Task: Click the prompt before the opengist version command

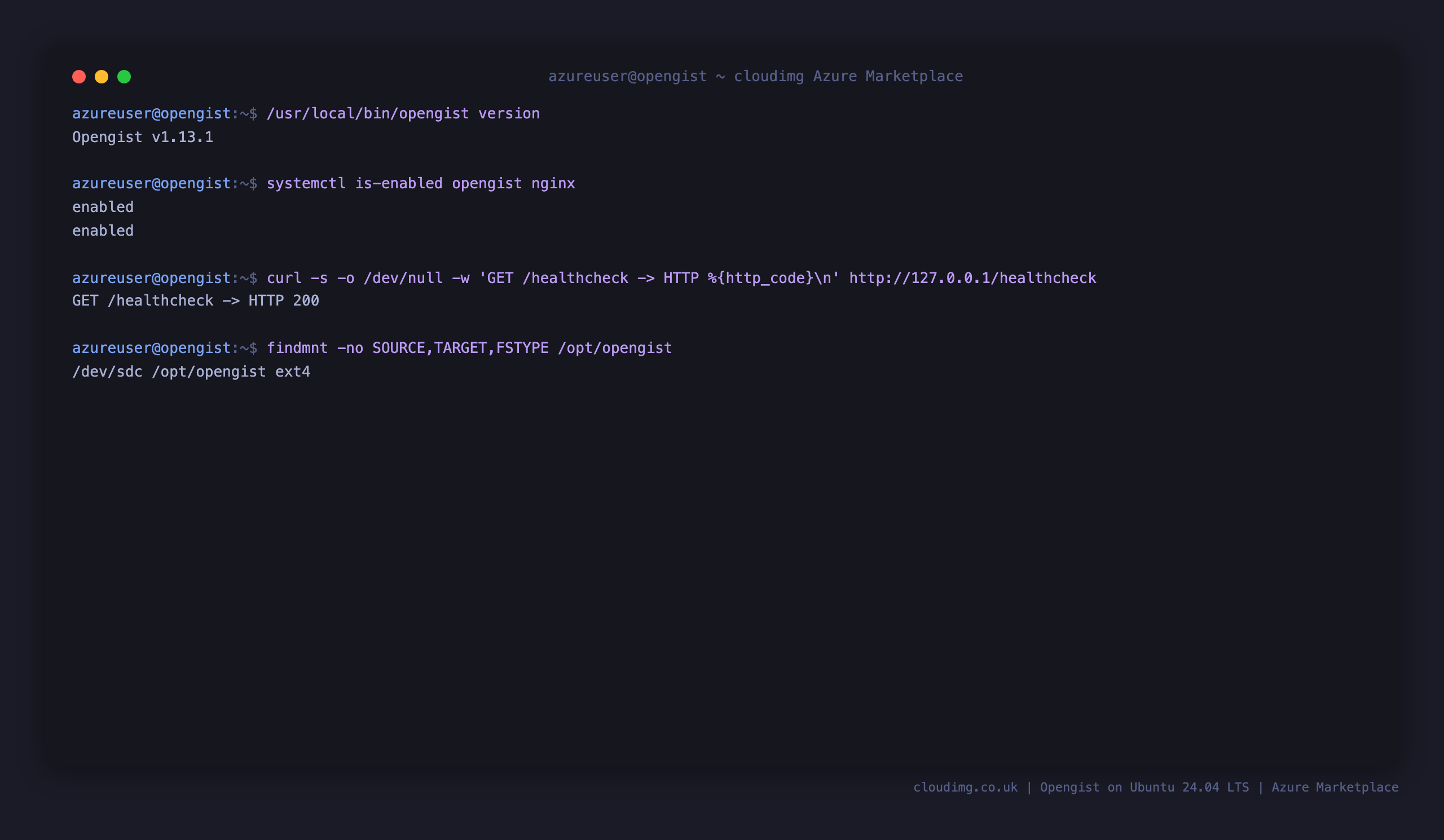Action: (165, 113)
